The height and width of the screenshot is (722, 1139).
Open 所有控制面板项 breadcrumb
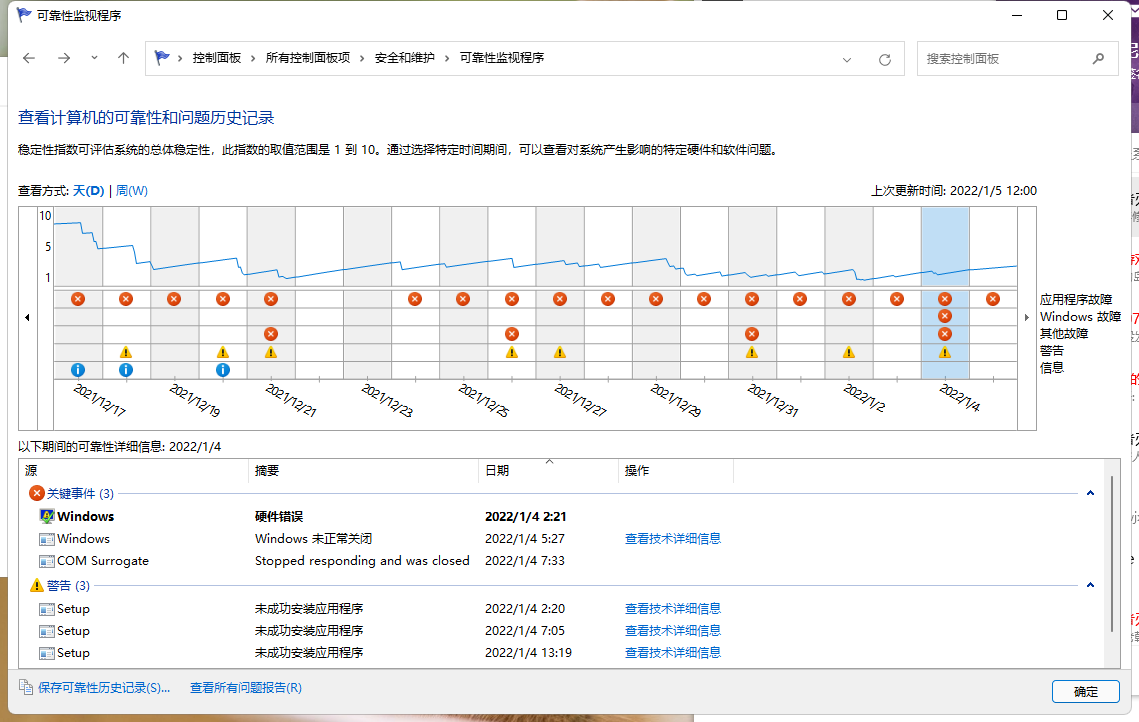308,58
